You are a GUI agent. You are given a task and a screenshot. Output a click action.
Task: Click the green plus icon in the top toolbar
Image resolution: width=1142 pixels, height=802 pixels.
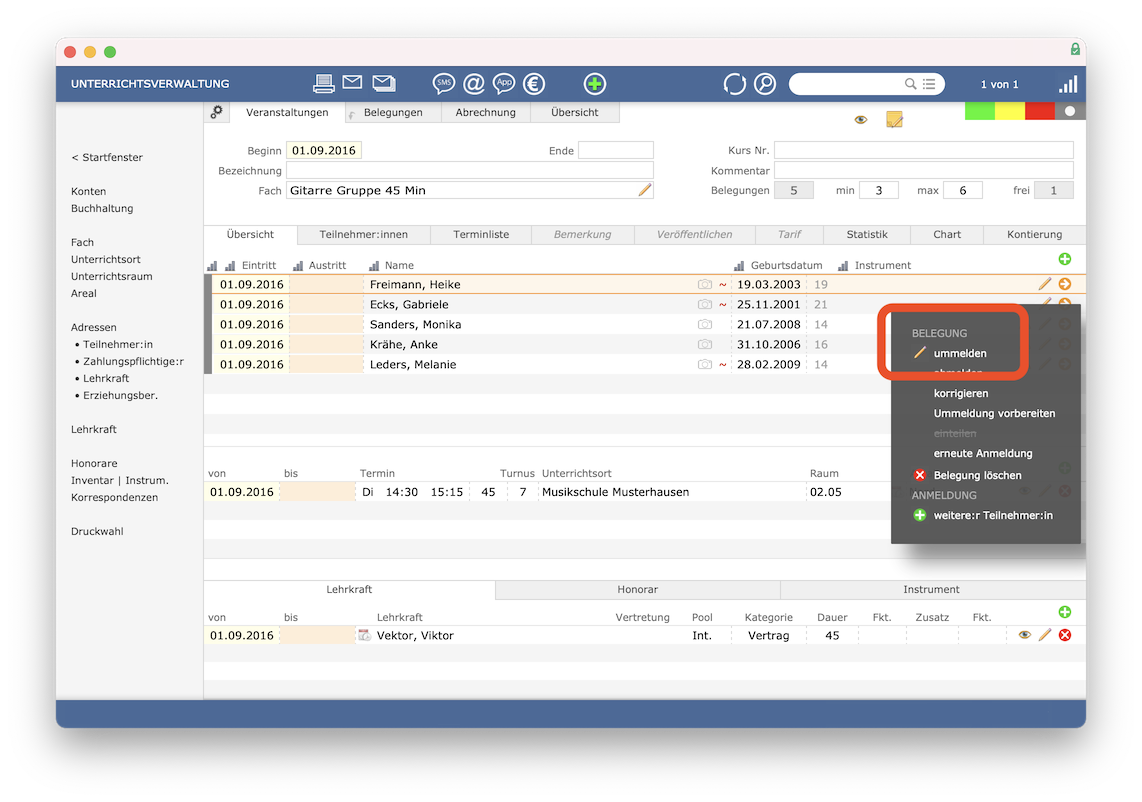[x=594, y=84]
